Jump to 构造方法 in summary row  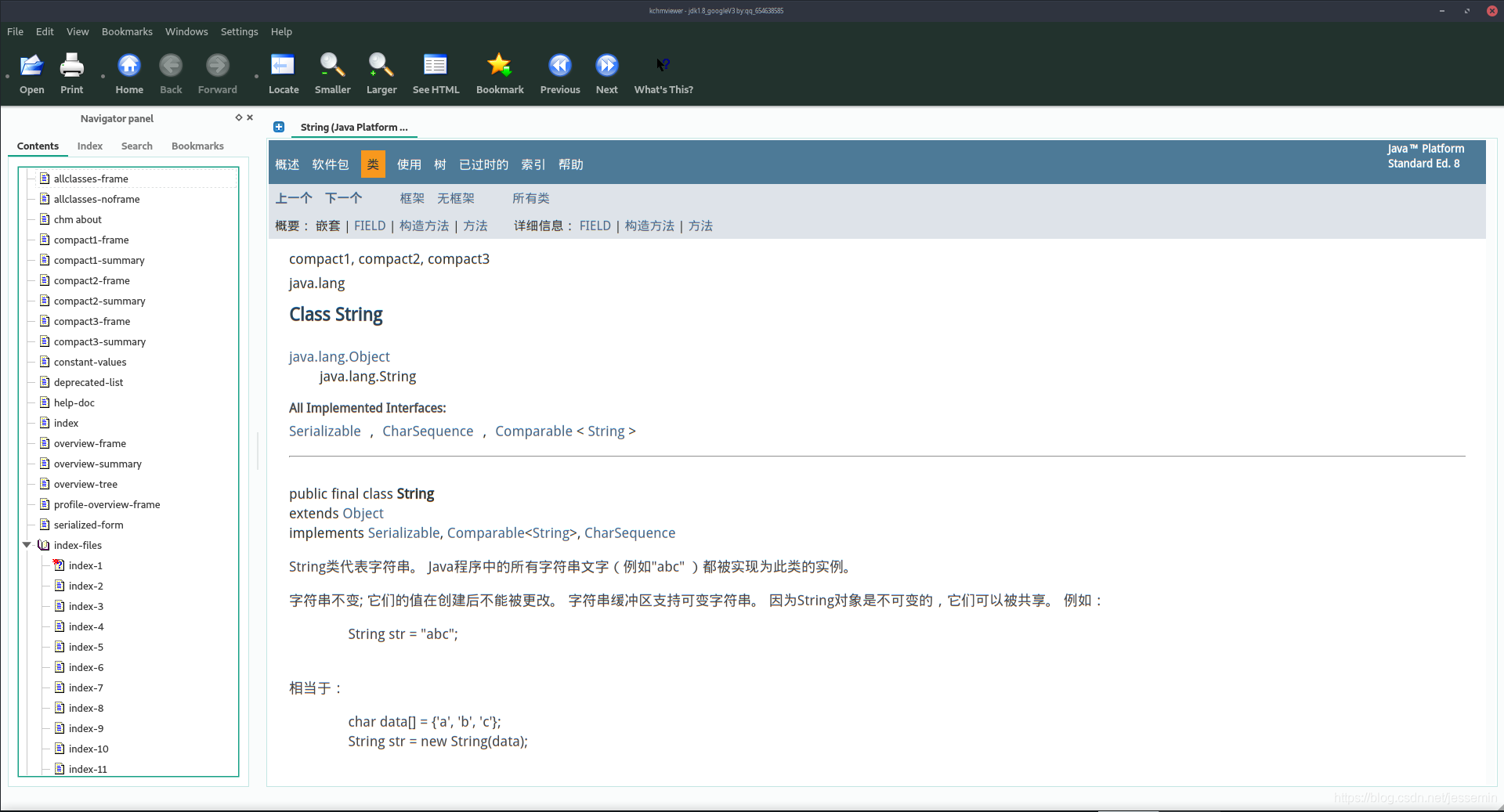pyautogui.click(x=425, y=226)
